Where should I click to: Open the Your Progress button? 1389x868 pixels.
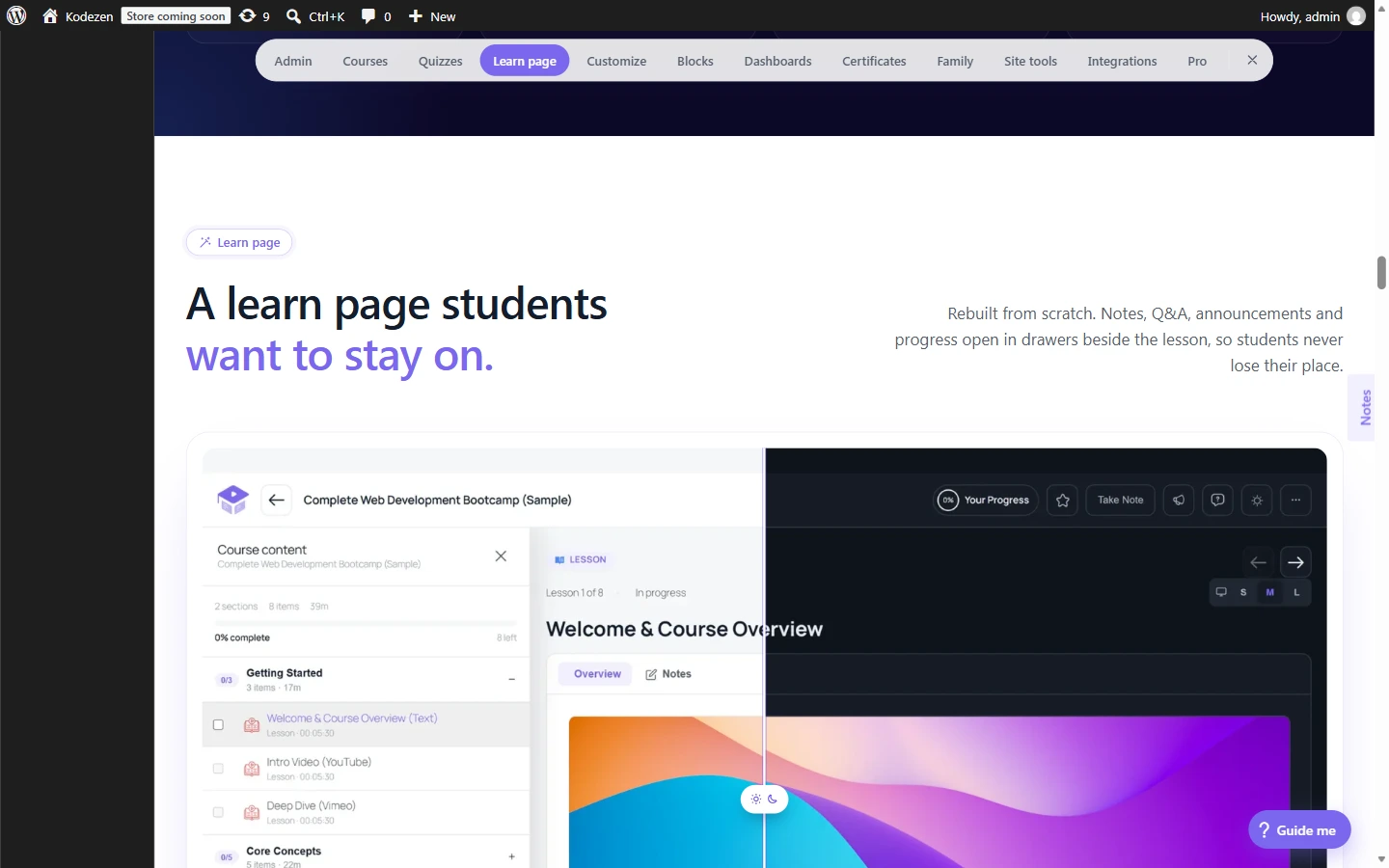click(x=987, y=500)
